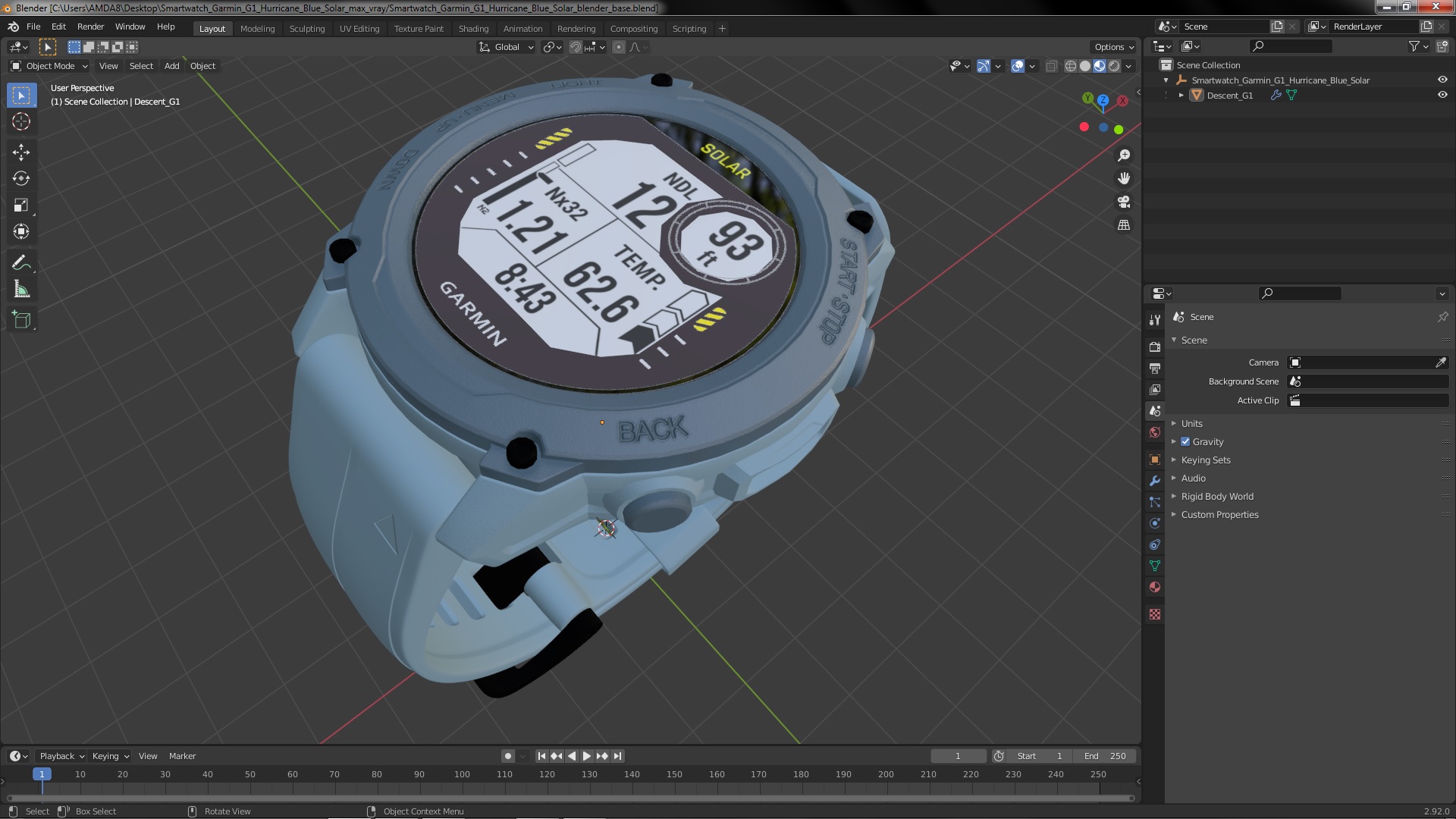Jump to the animation's last frame

click(x=618, y=756)
